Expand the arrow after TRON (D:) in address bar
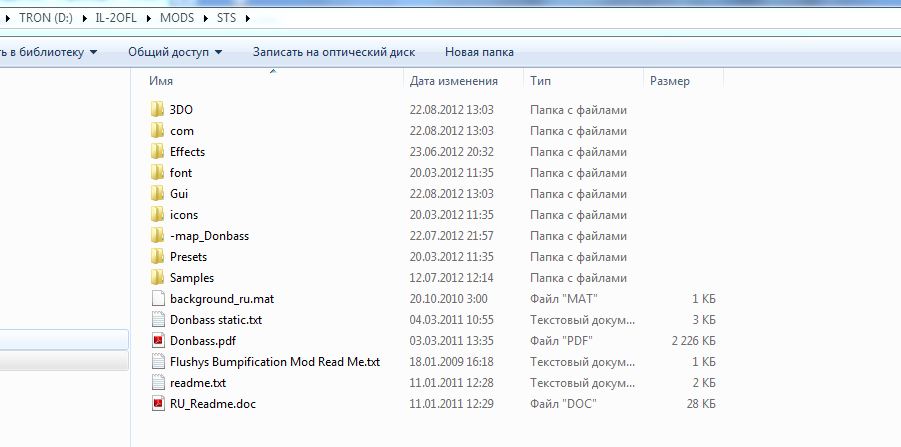This screenshot has width=901, height=447. click(84, 18)
